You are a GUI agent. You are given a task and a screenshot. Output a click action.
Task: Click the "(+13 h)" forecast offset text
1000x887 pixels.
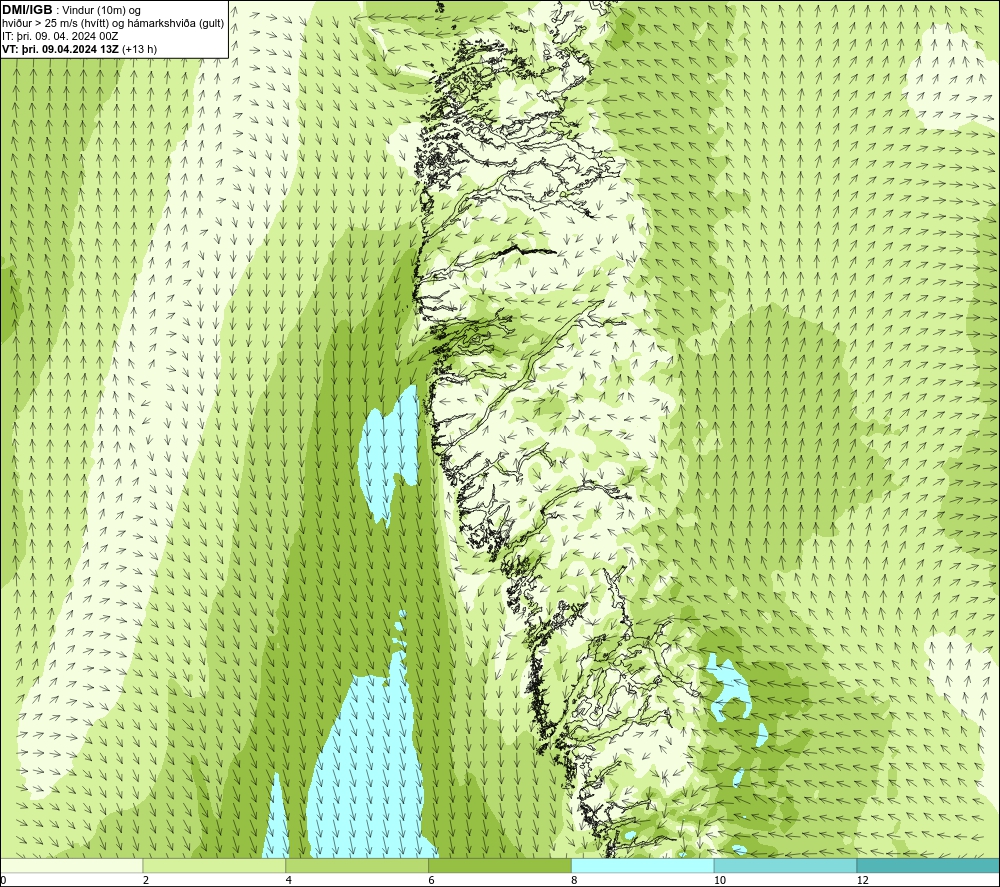pyautogui.click(x=139, y=49)
